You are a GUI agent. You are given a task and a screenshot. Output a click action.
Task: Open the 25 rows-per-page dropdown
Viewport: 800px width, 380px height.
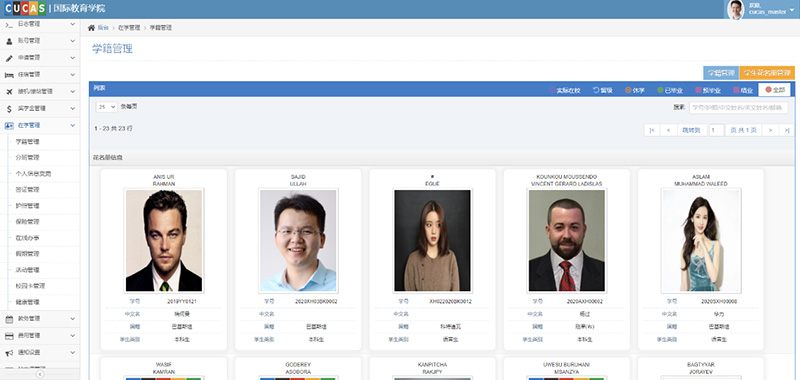click(106, 107)
